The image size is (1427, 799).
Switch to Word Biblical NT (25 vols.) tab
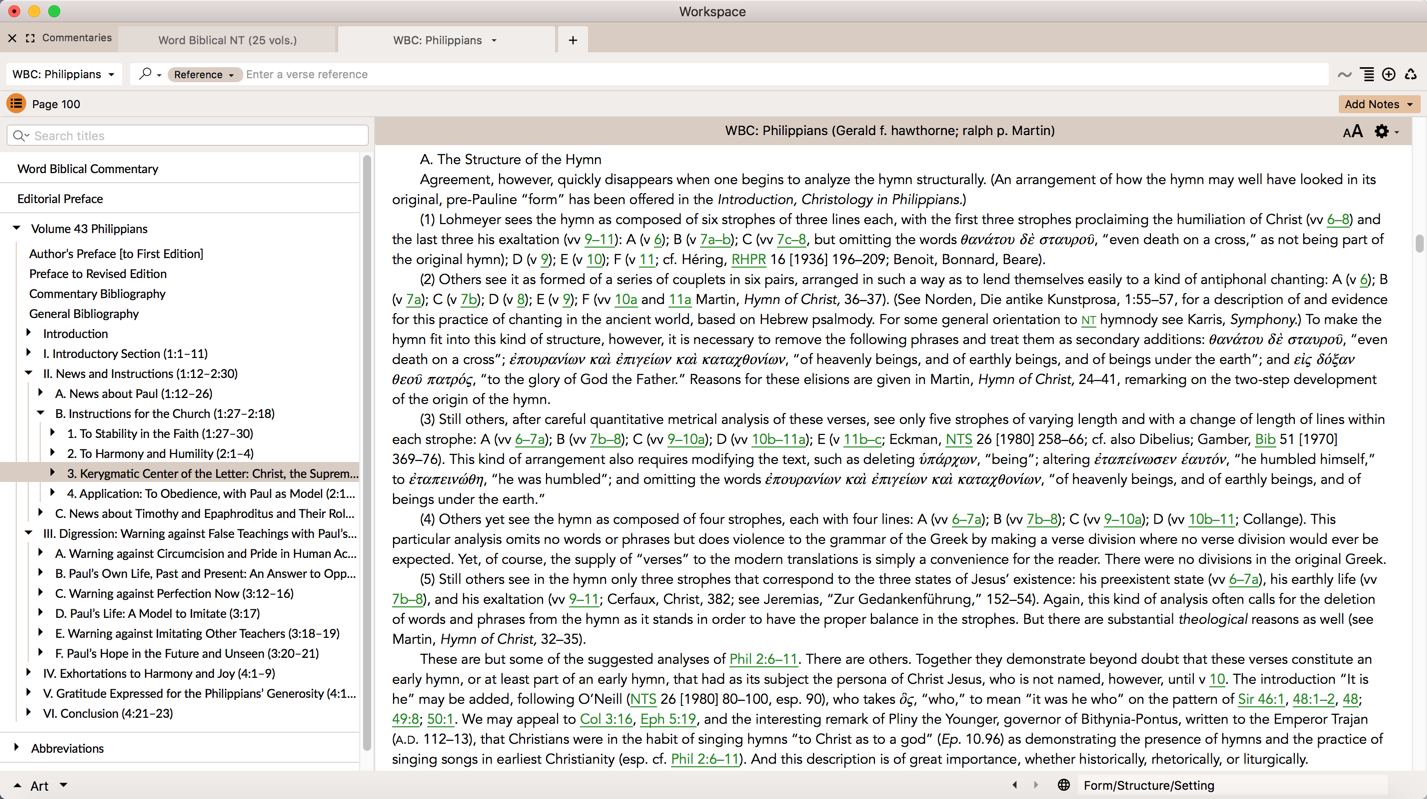[227, 40]
